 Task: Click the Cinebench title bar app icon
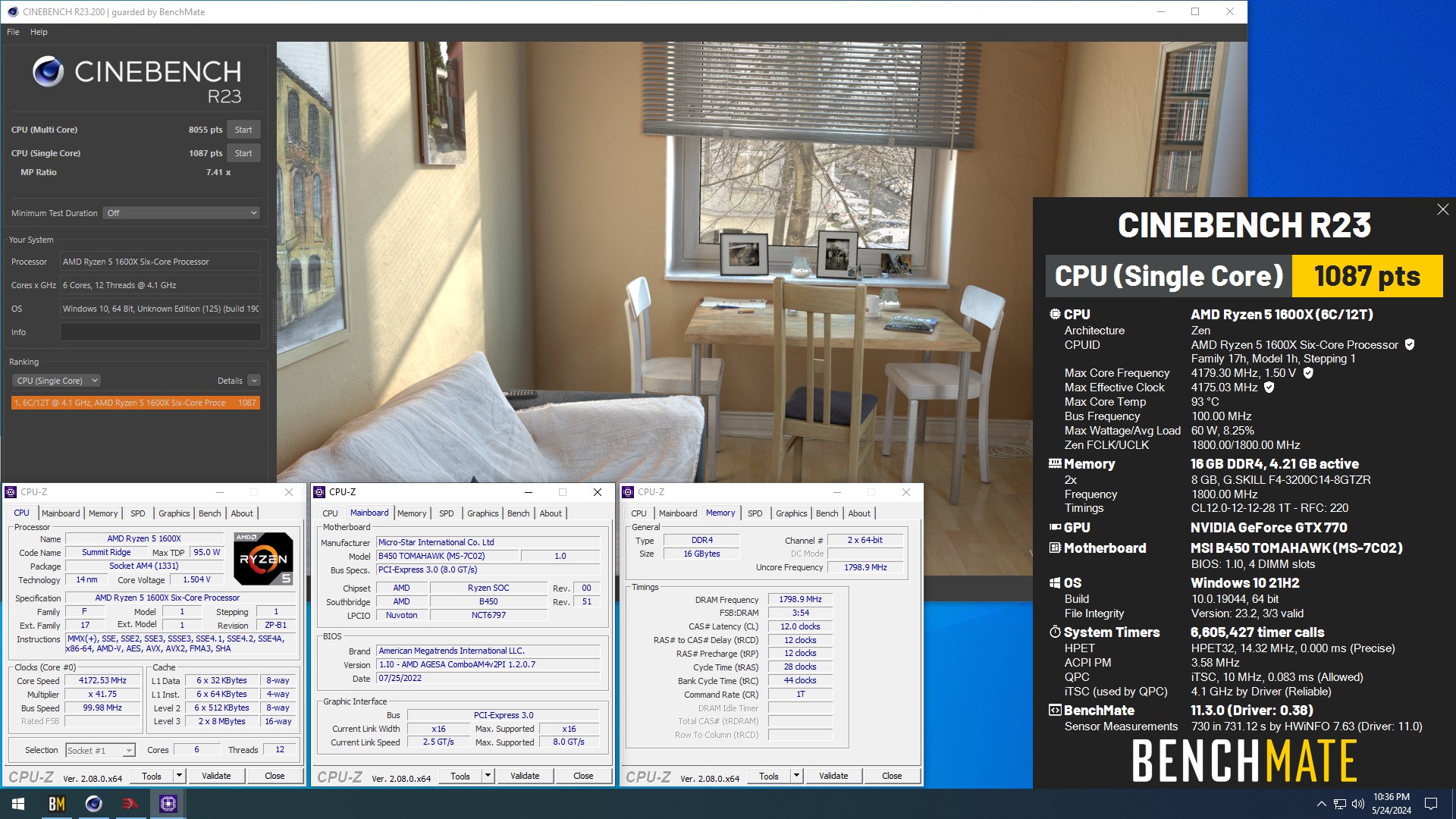[12, 11]
